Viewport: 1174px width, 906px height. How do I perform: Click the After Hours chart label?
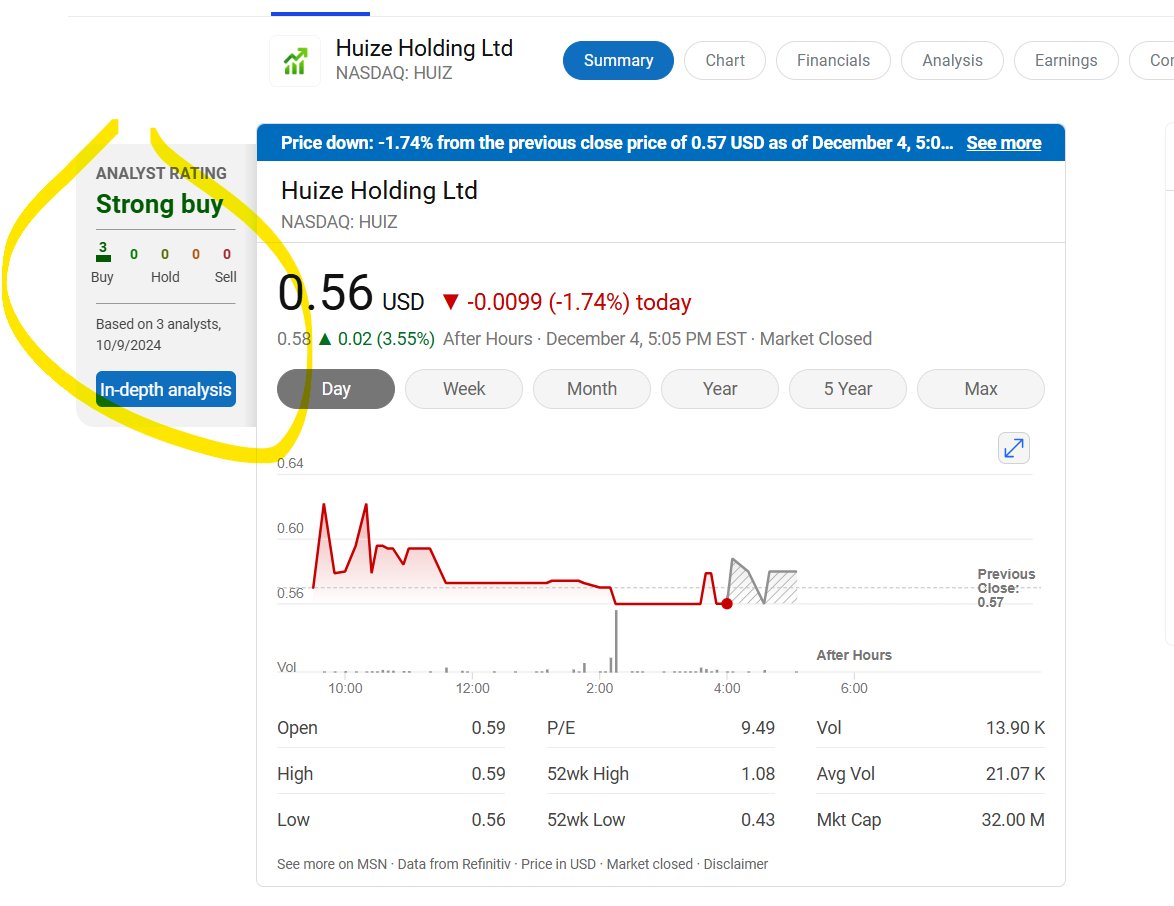854,655
